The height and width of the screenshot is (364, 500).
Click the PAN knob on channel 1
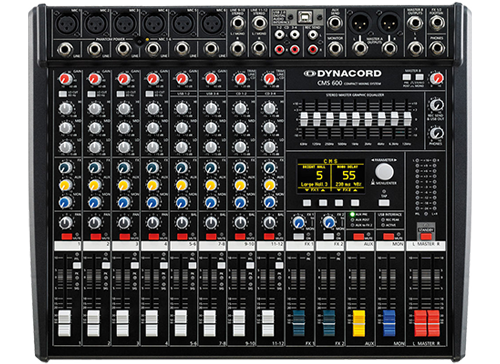click(65, 223)
